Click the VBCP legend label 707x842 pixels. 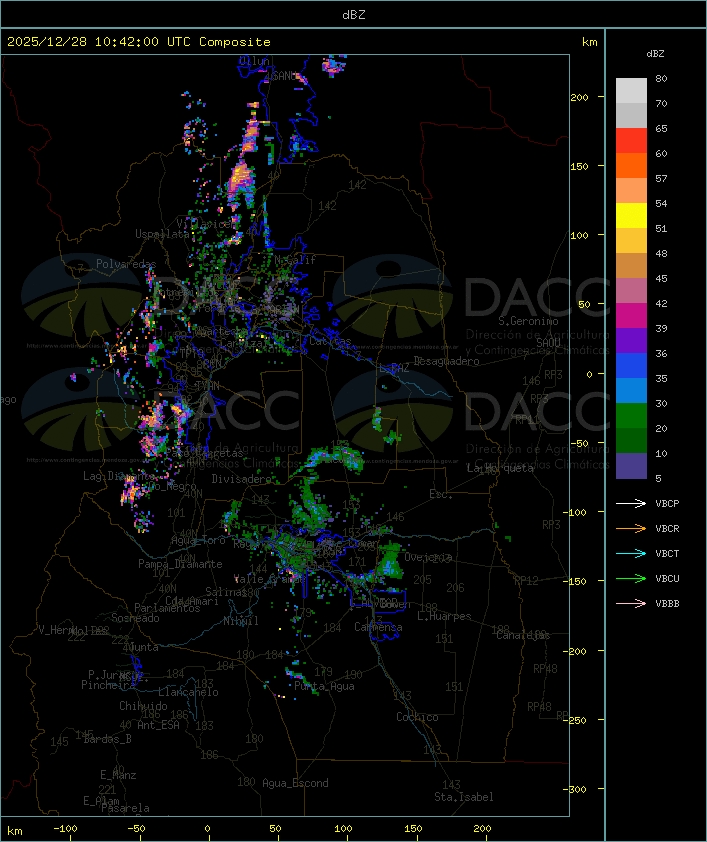pos(667,504)
